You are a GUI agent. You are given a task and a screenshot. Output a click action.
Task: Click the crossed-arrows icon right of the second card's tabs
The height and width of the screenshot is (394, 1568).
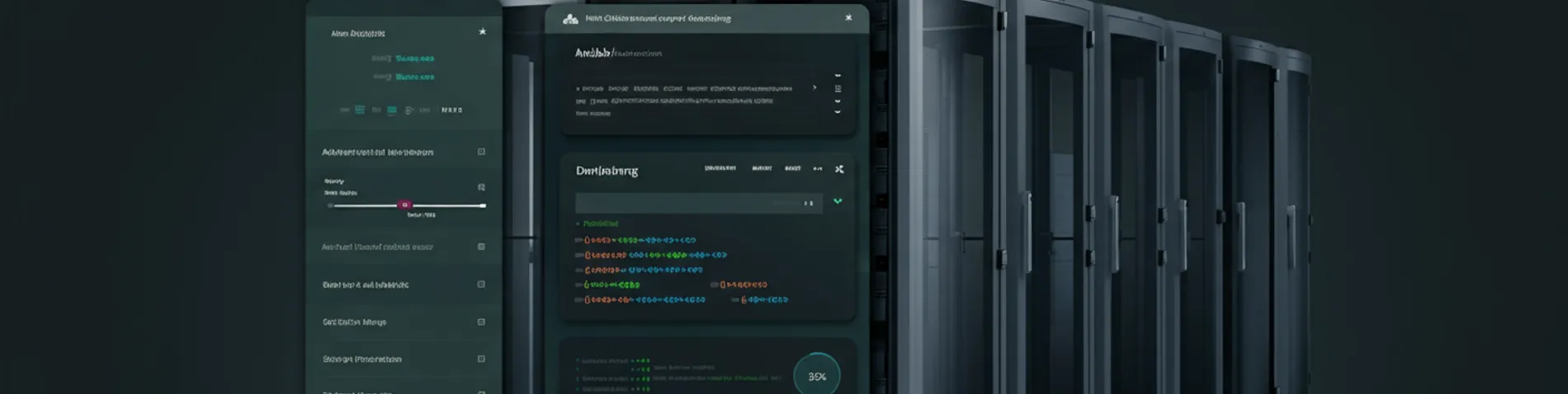(839, 169)
